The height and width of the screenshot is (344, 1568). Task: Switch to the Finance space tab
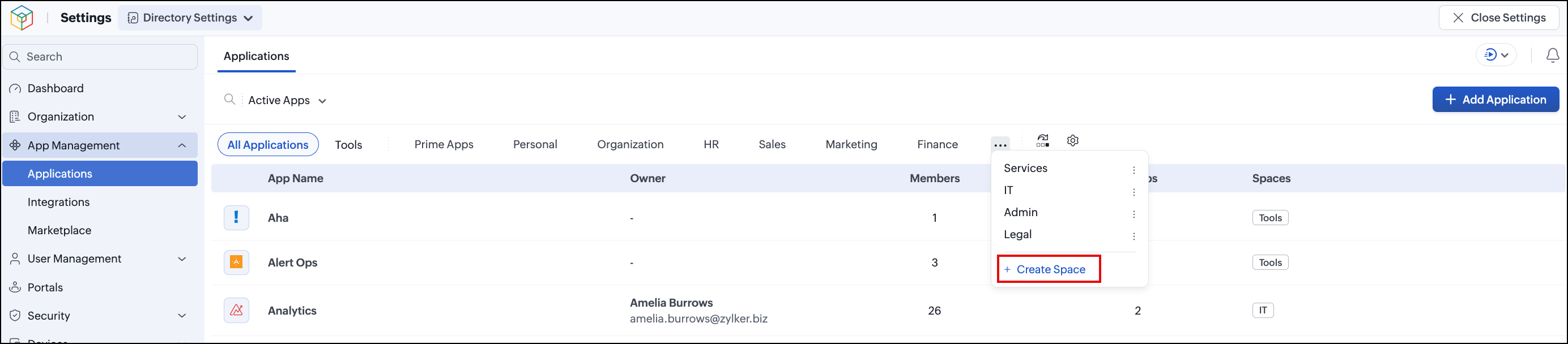coord(938,145)
